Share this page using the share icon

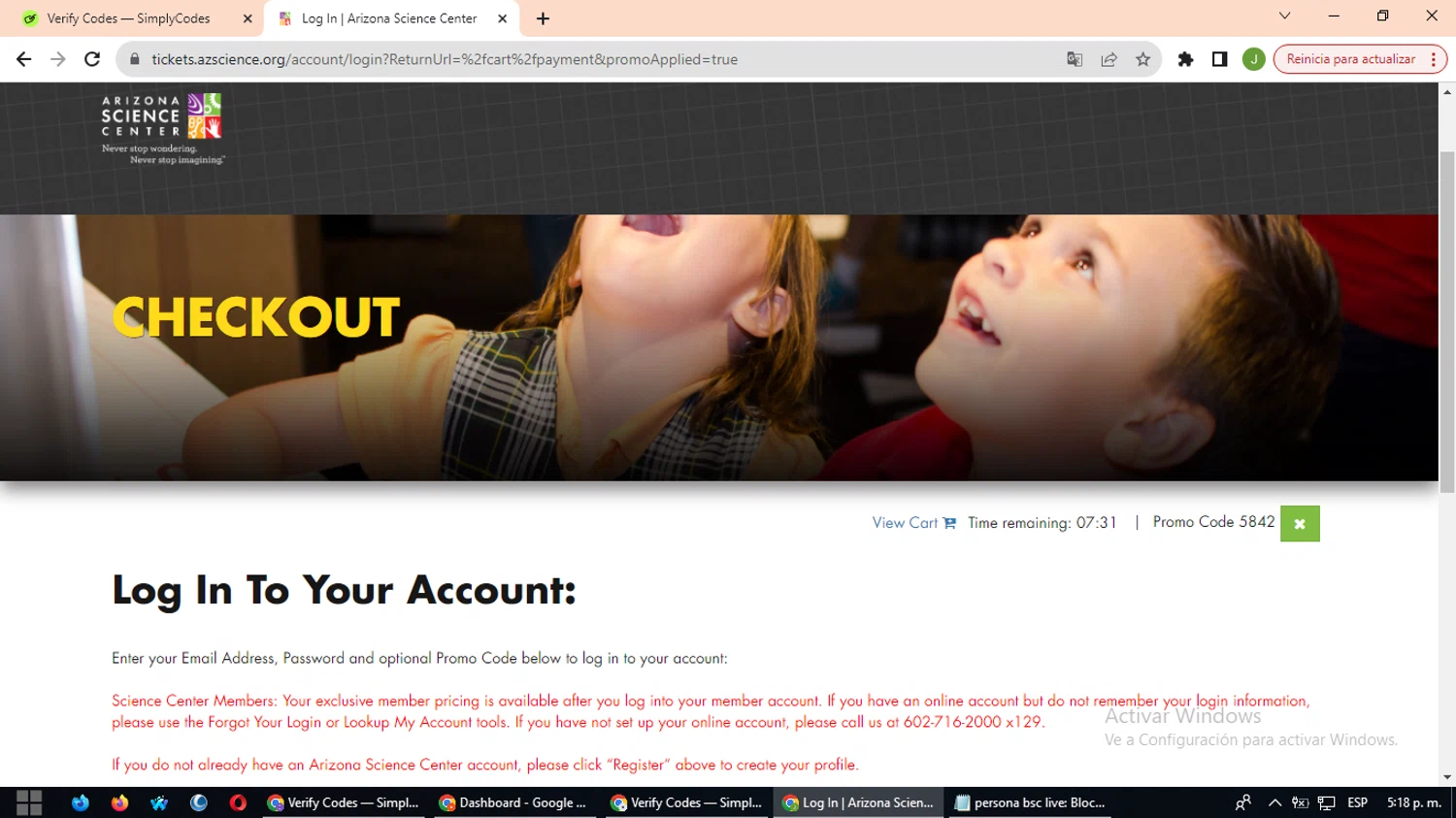click(1109, 59)
